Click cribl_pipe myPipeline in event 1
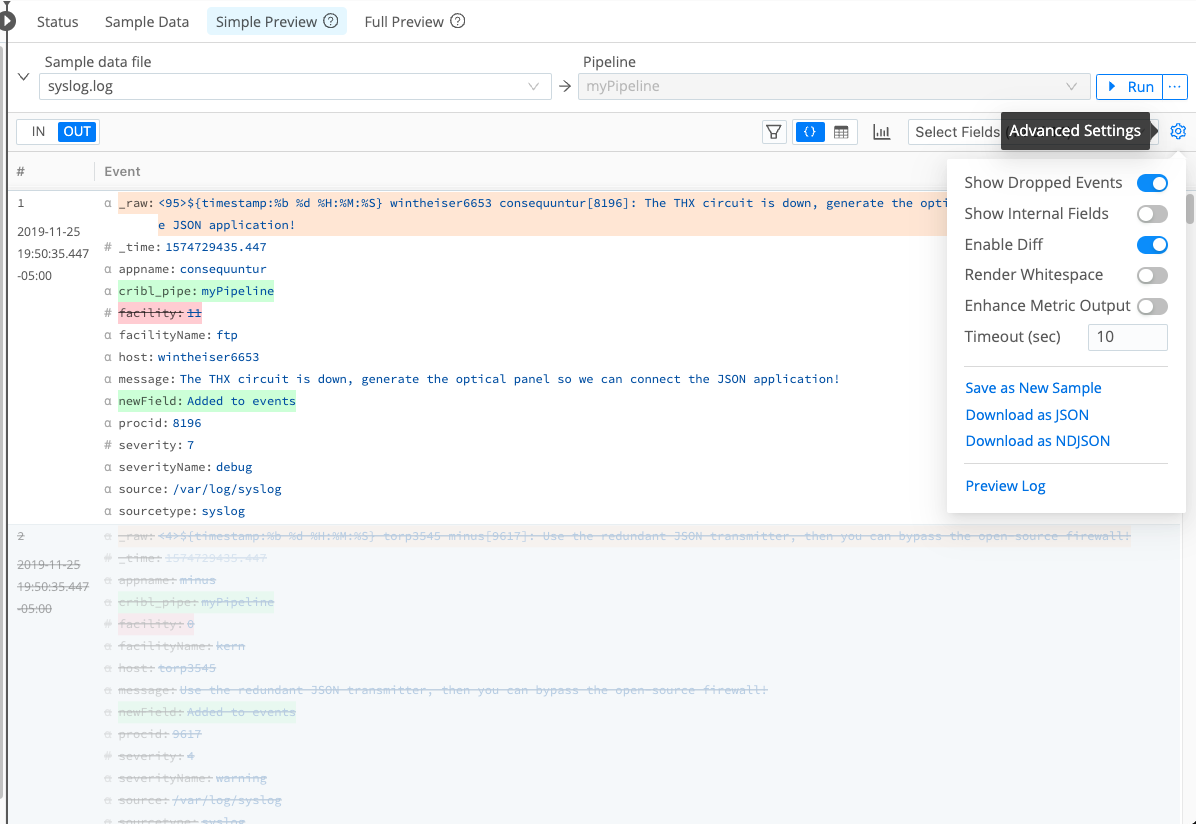The image size is (1196, 824). tap(196, 291)
